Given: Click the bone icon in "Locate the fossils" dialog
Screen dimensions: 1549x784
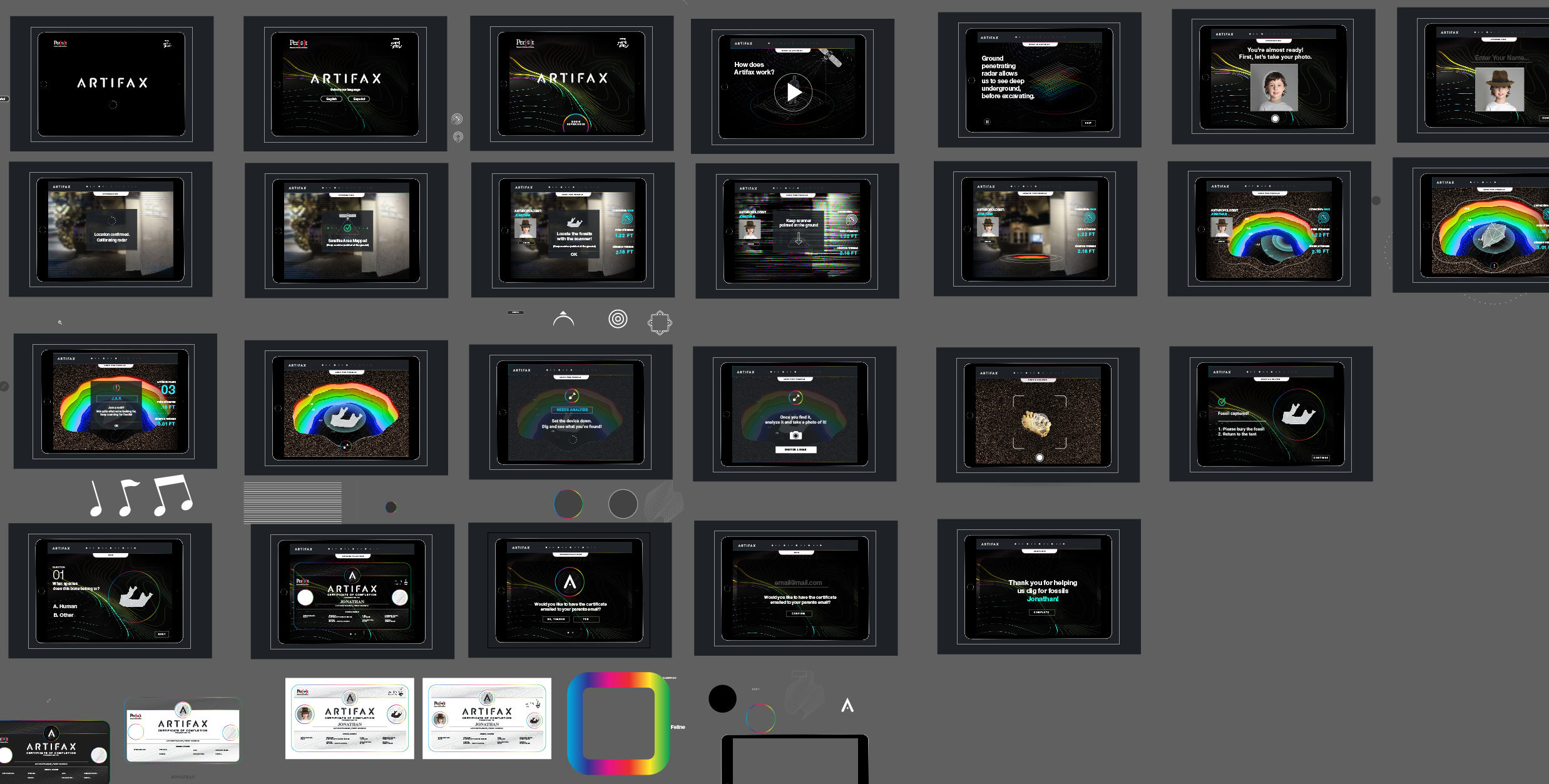Looking at the screenshot, I should point(574,222).
